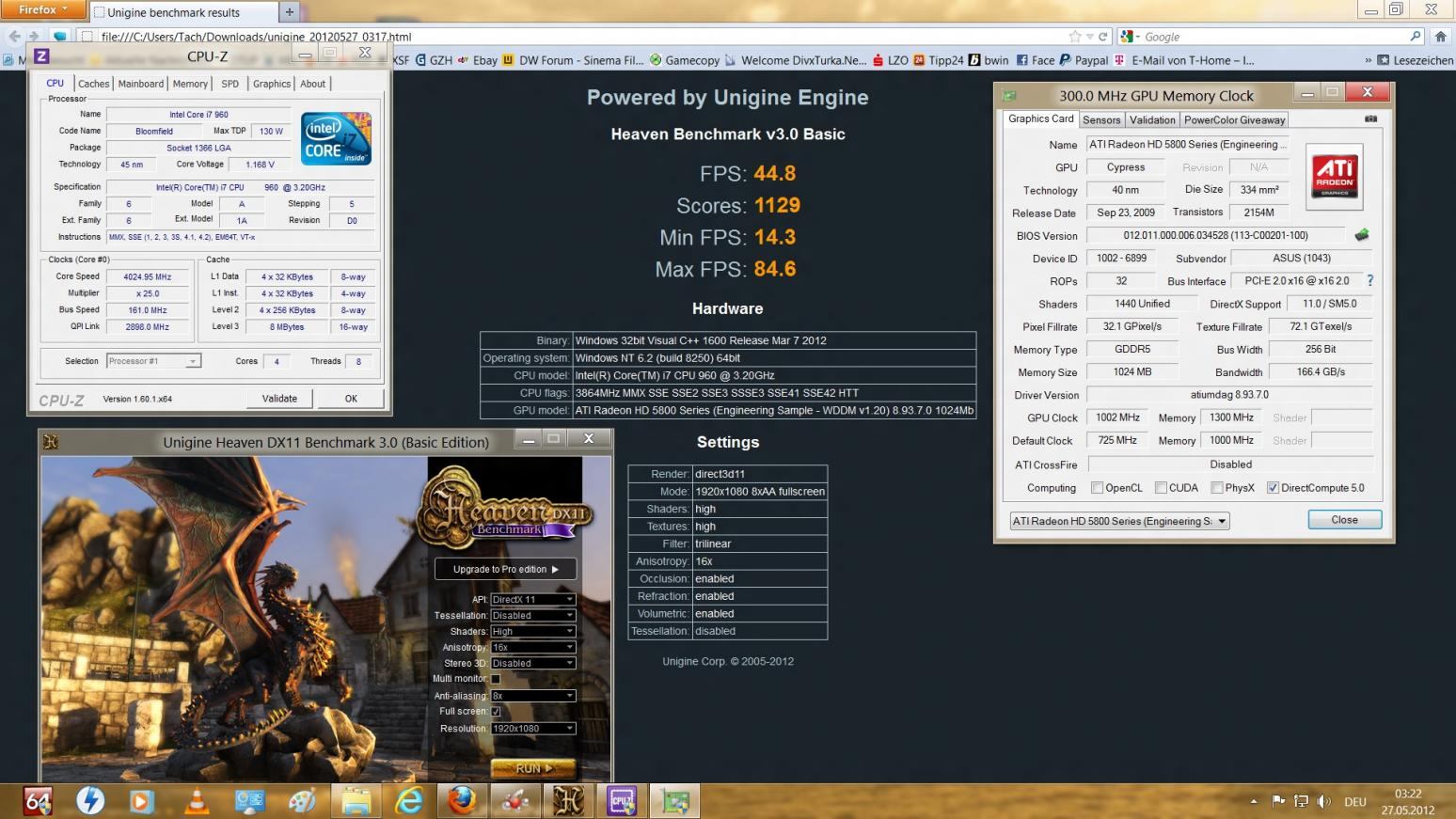This screenshot has height=819, width=1456.
Task: Toggle the OpenCL checkbox in GPU-Z
Action: pos(1097,487)
